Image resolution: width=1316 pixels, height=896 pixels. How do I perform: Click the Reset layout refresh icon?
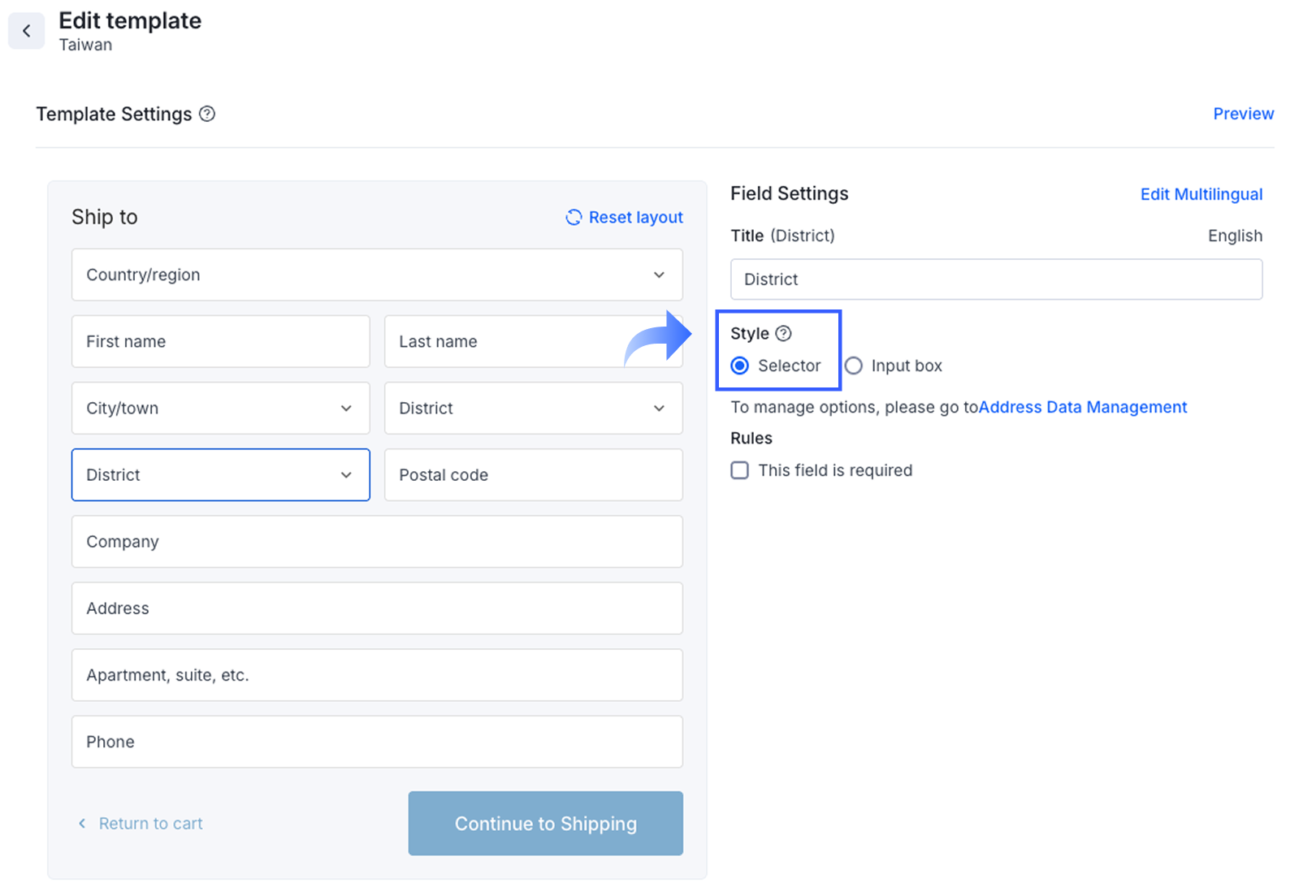[574, 217]
